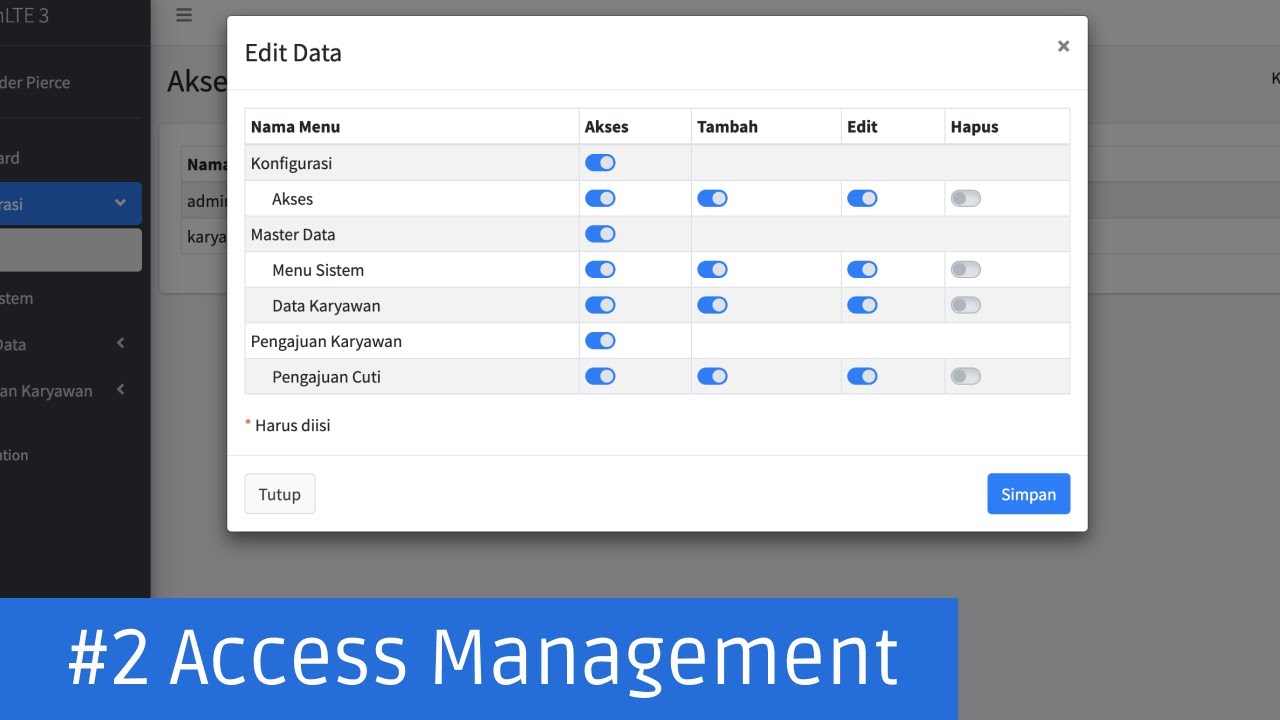Click the Pierce user name in the sidebar
Image resolution: width=1280 pixels, height=720 pixels.
click(x=35, y=83)
